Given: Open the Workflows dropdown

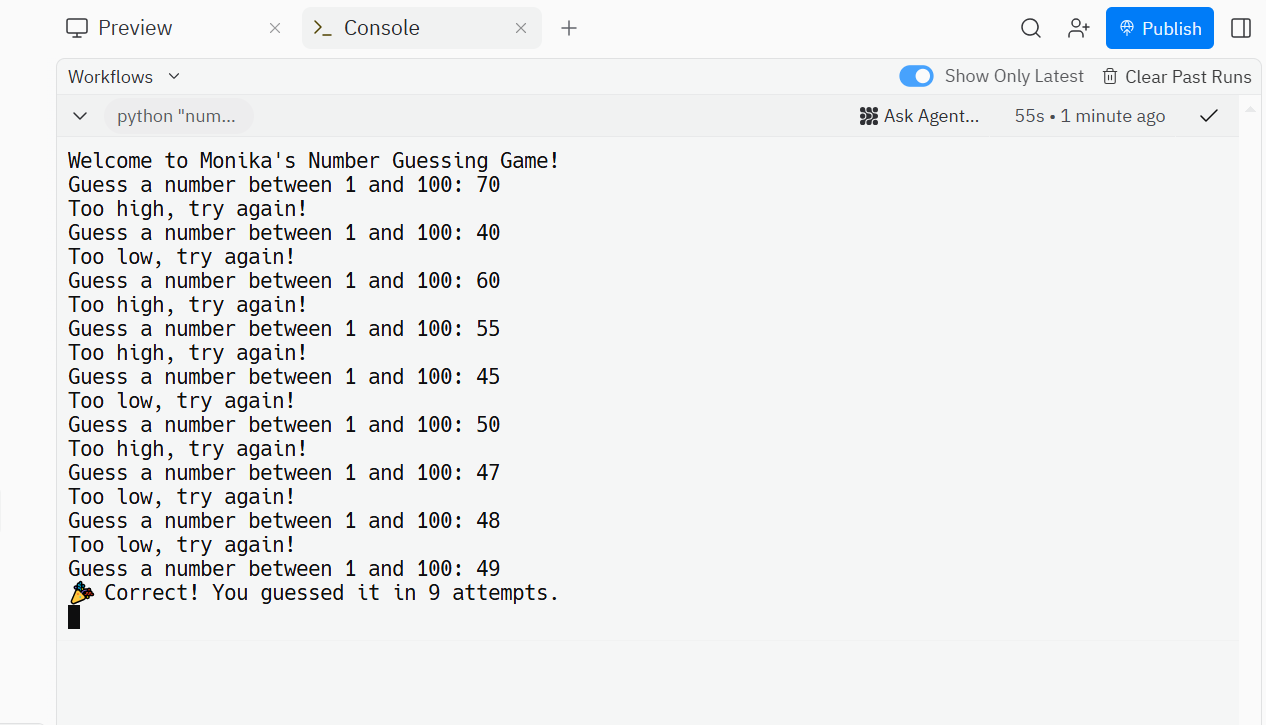Looking at the screenshot, I should pyautogui.click(x=122, y=76).
